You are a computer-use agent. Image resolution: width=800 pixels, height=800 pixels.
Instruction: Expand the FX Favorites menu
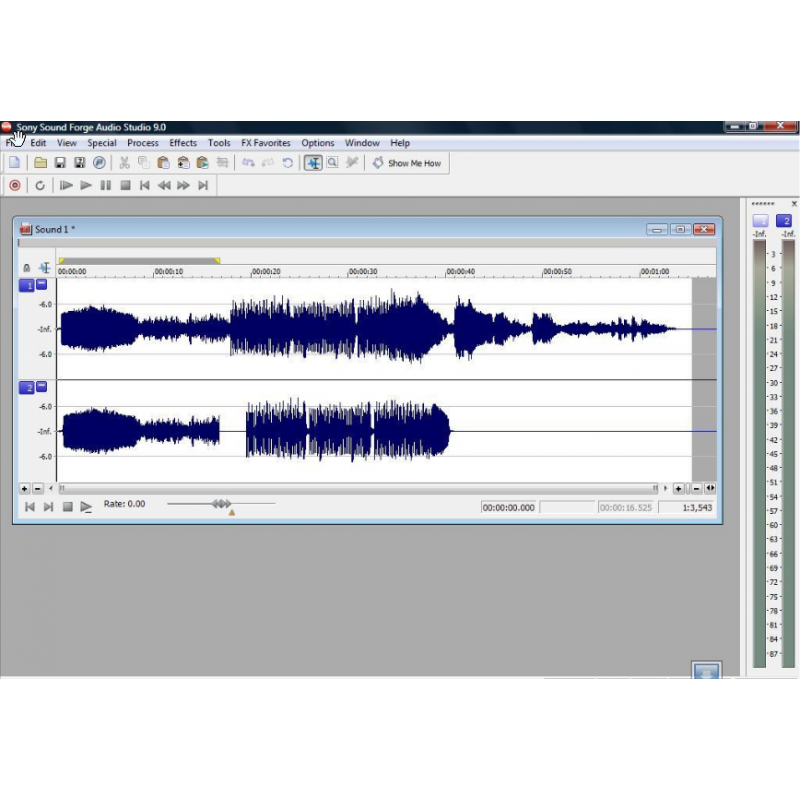(266, 143)
